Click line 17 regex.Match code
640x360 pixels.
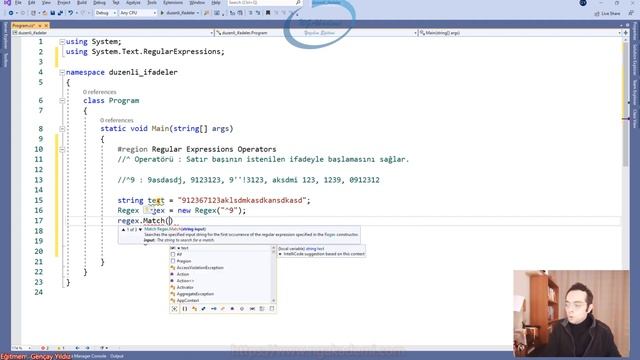tap(145, 221)
